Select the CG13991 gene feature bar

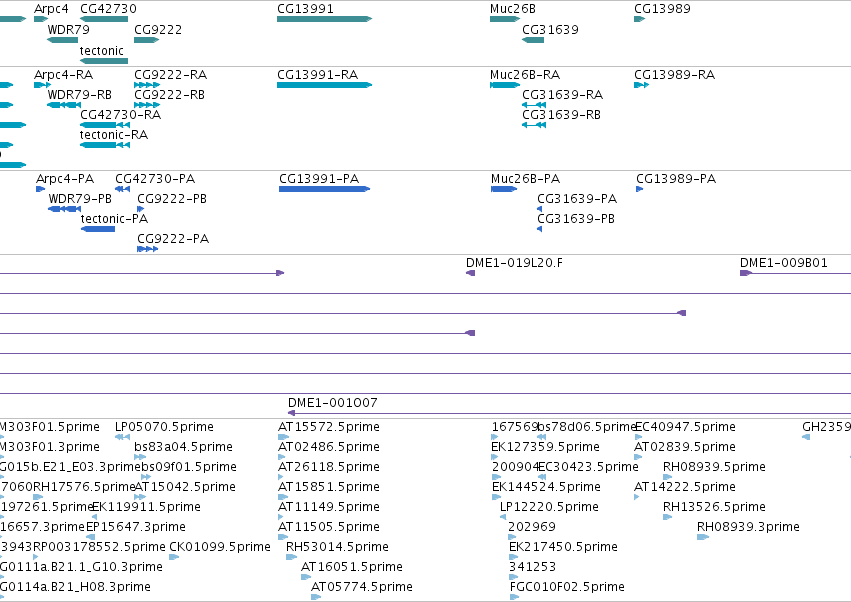tap(324, 19)
